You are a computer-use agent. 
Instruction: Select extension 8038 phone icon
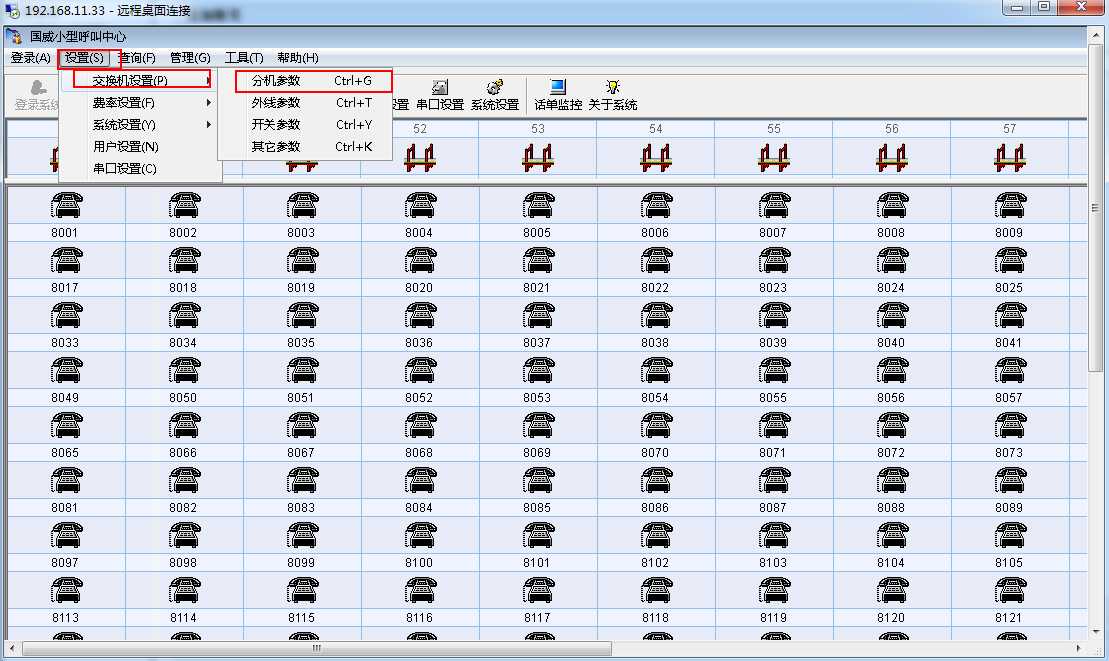(656, 315)
